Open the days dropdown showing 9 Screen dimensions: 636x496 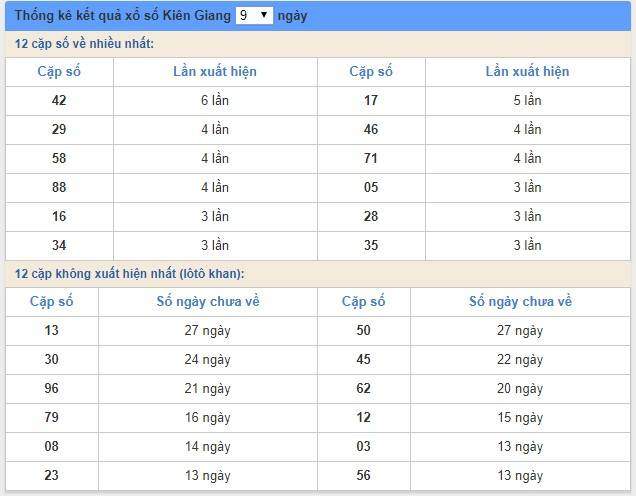254,15
